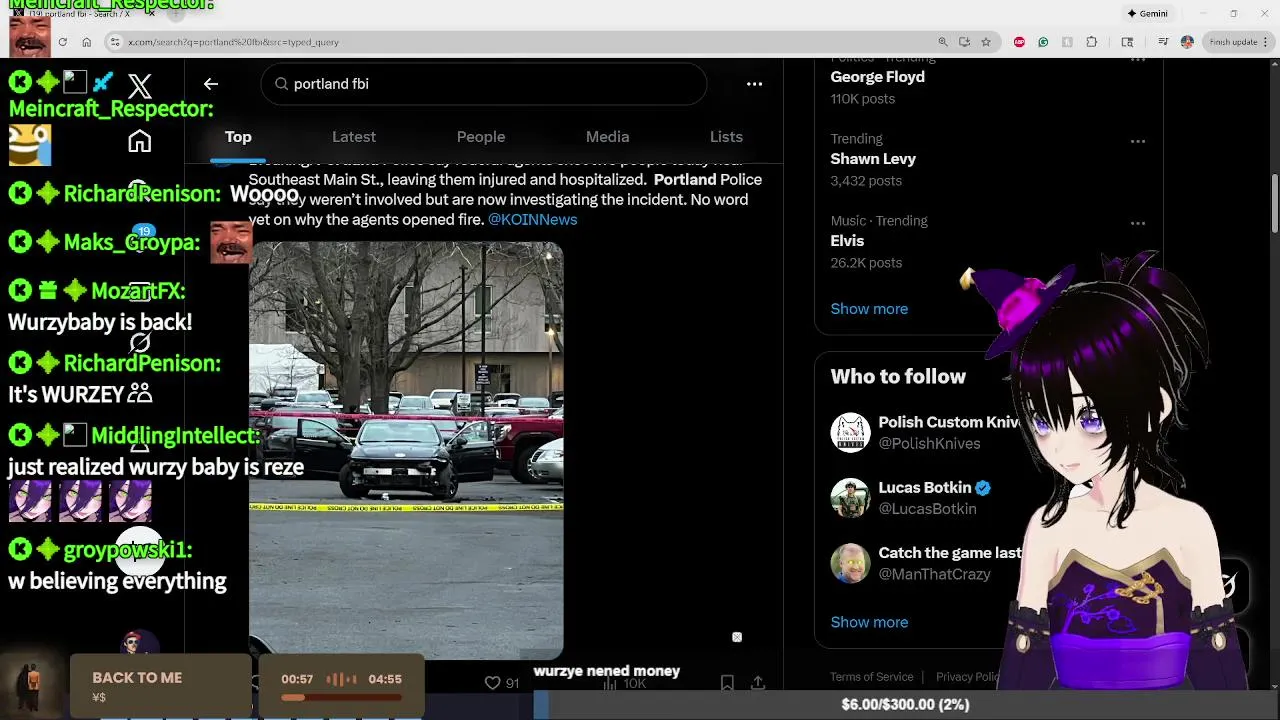Viewport: 1280px width, 720px height.
Task: Open the three-dot search options menu
Action: (755, 84)
